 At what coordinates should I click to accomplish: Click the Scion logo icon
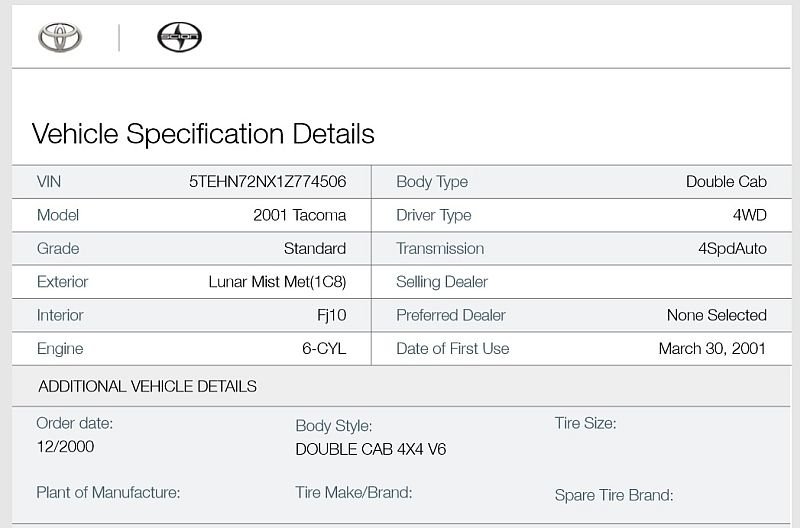click(x=180, y=37)
